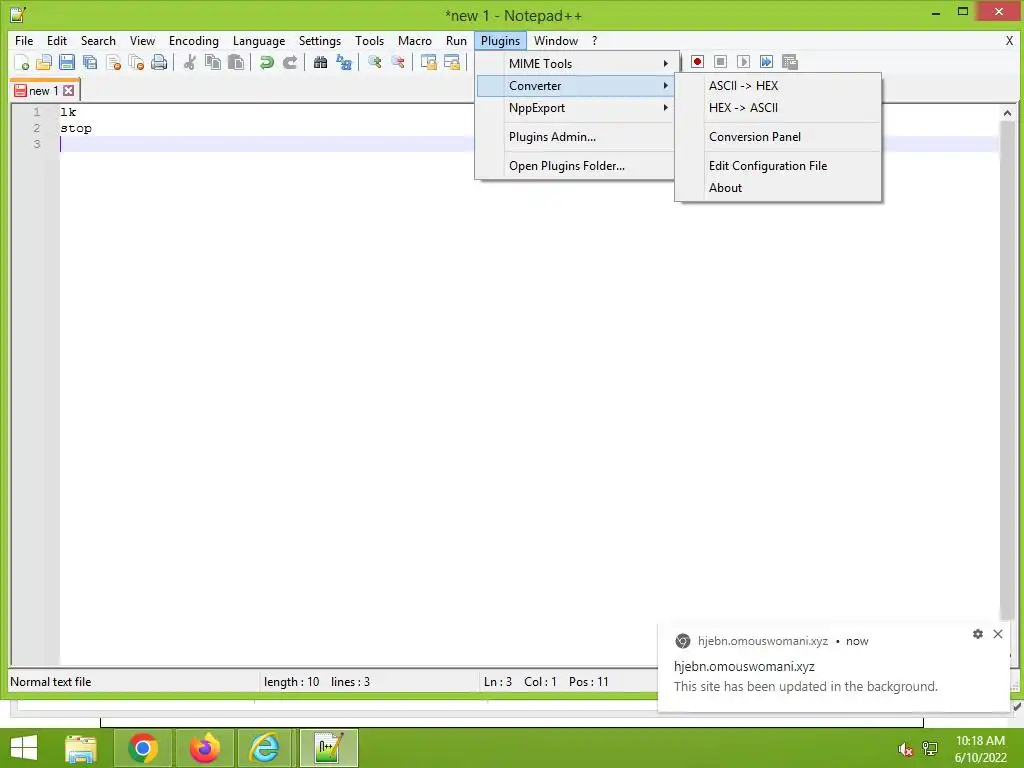Click the Windows Start button

(x=24, y=748)
